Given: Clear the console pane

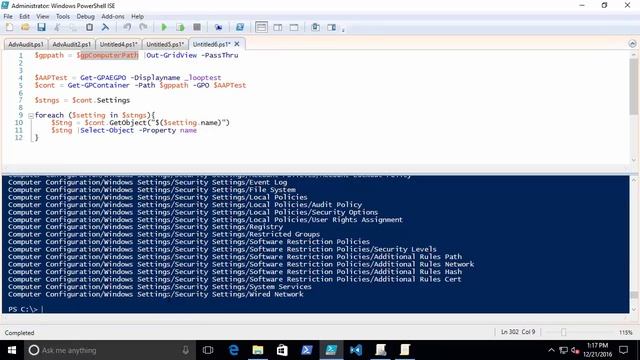Looking at the screenshot, I should [x=105, y=27].
